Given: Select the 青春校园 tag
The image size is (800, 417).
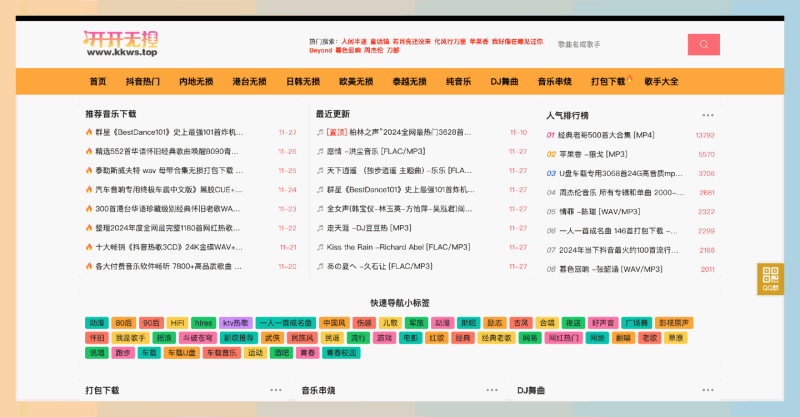Looking at the screenshot, I should pyautogui.click(x=341, y=353).
